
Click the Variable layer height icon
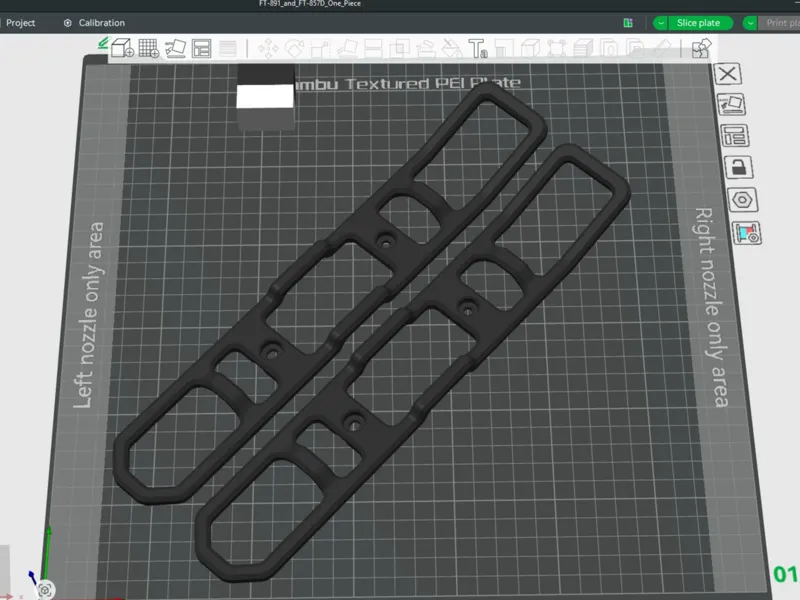(x=228, y=49)
